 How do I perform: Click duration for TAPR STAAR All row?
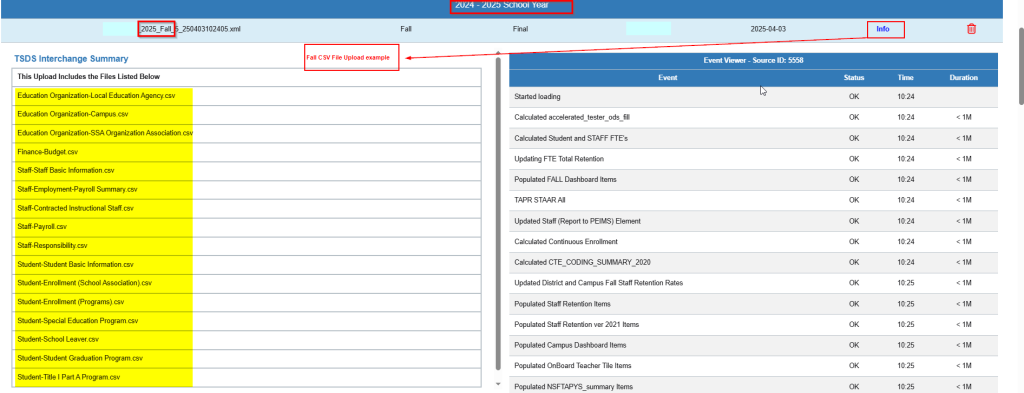(963, 200)
